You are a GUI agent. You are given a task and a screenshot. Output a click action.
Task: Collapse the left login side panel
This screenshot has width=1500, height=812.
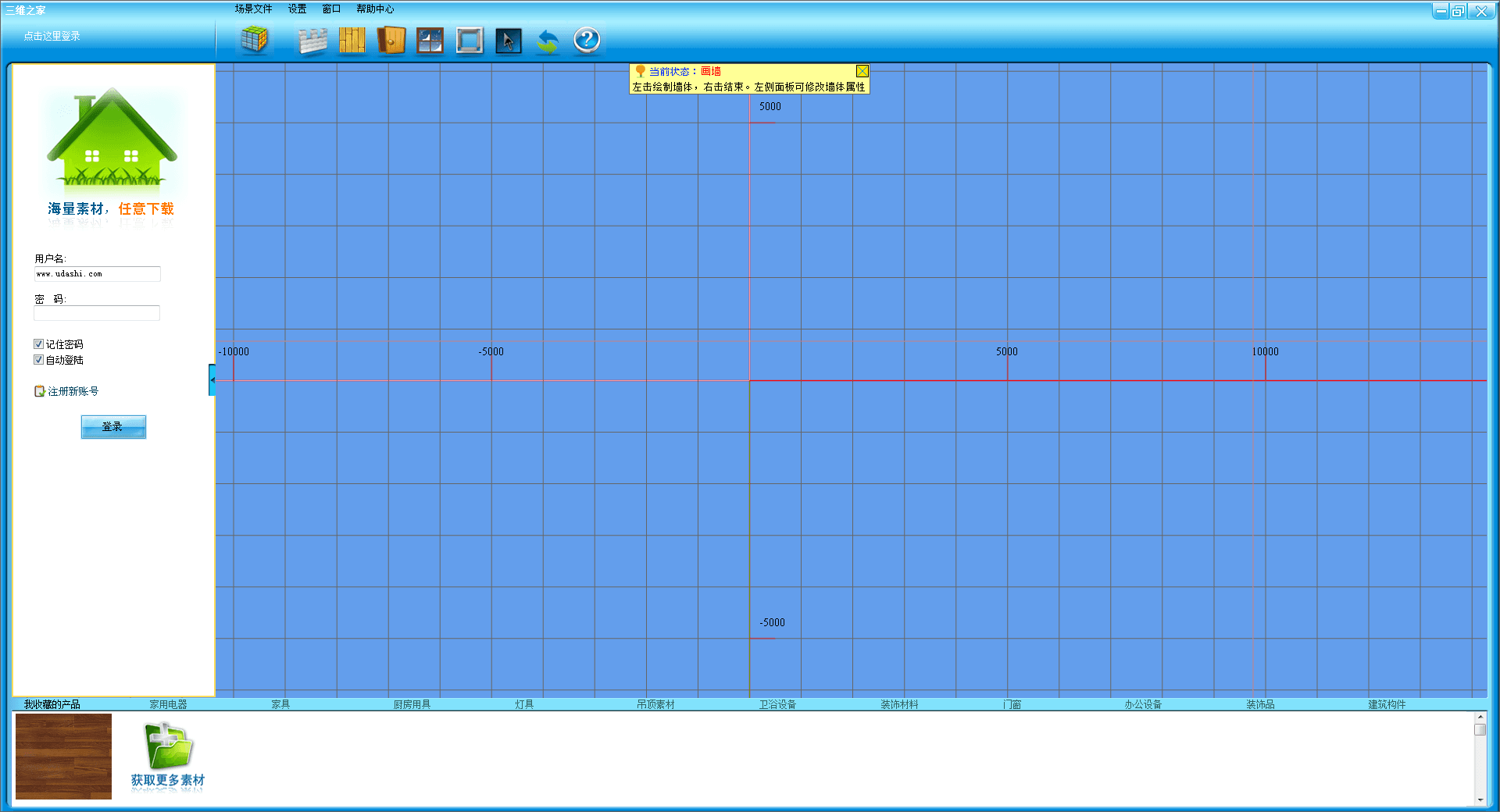[212, 380]
